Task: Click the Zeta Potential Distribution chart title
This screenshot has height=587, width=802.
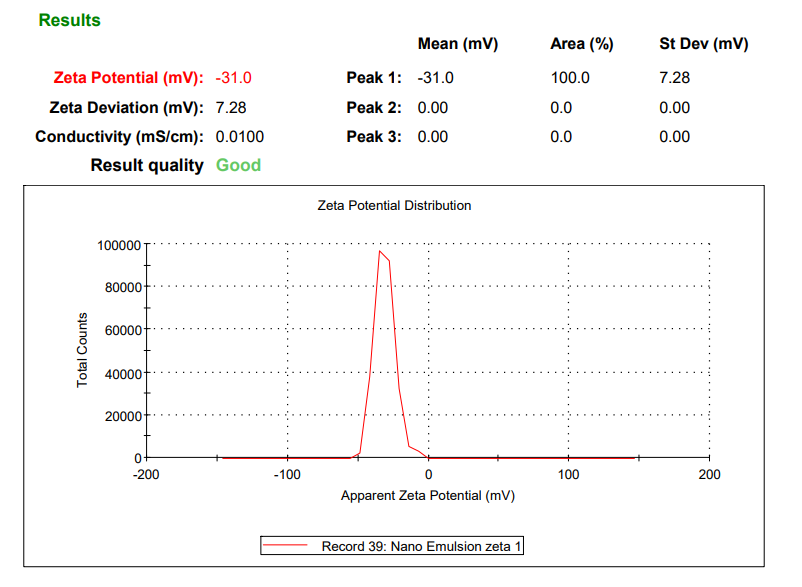Action: coord(394,205)
